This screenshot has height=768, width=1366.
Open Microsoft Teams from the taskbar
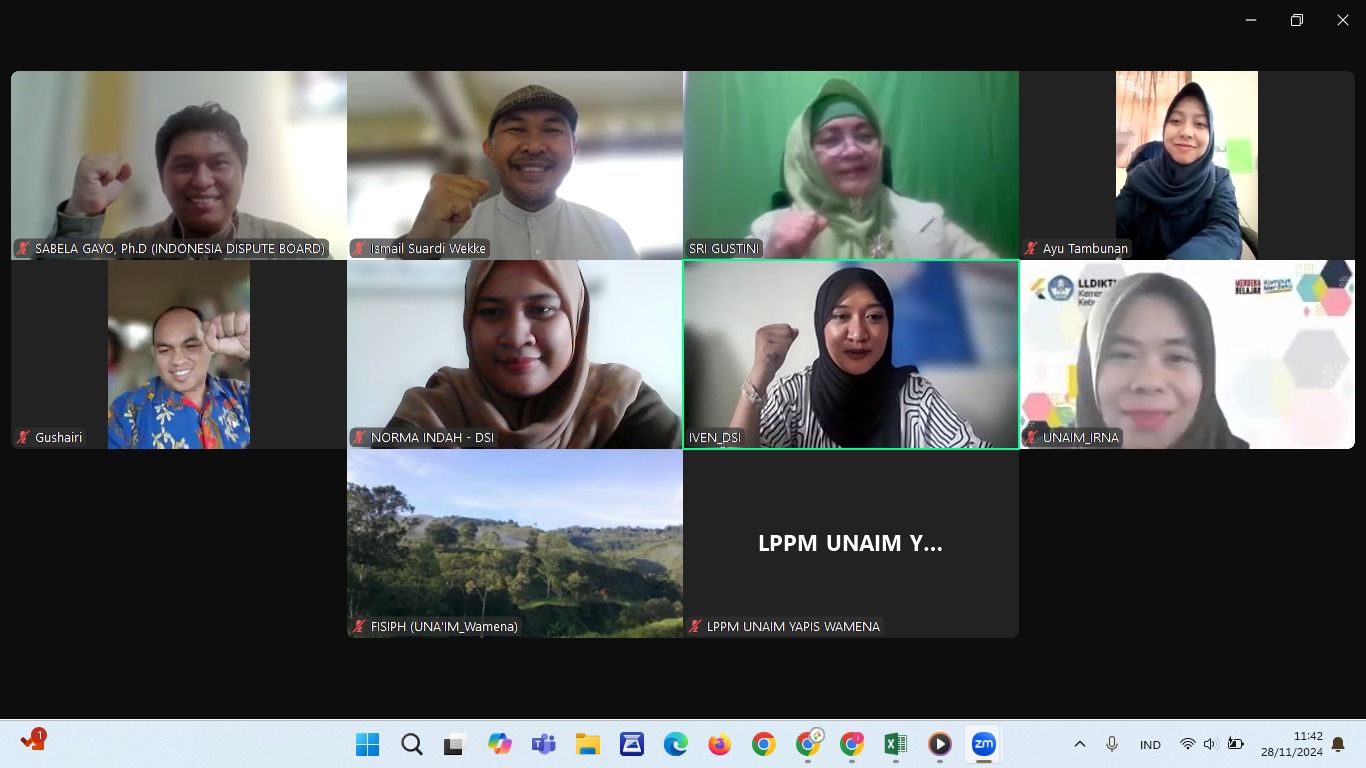tap(544, 744)
